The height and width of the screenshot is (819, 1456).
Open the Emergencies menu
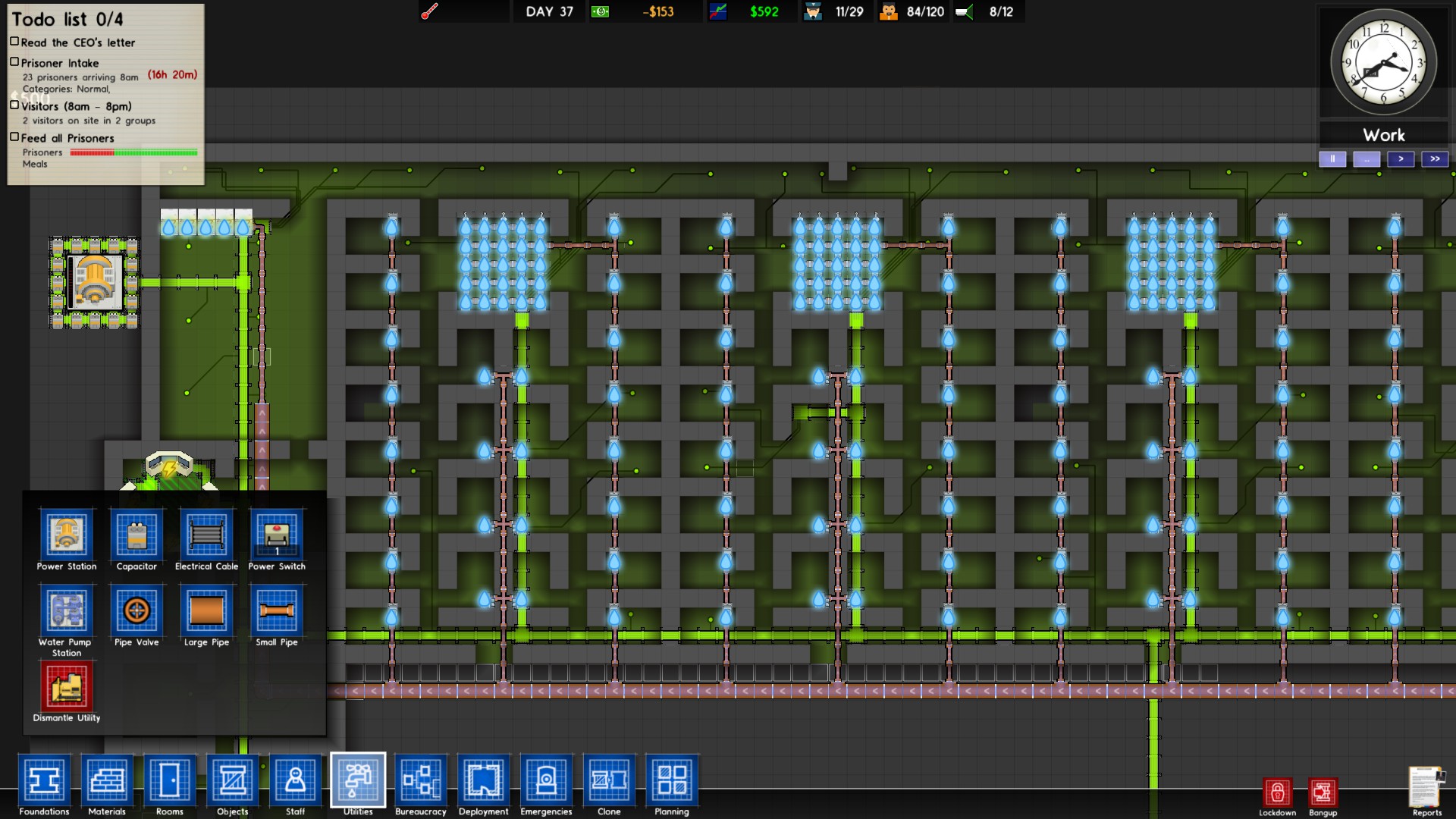pyautogui.click(x=546, y=780)
